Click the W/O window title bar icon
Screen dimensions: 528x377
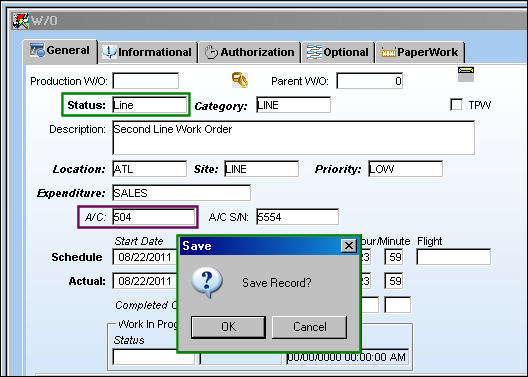pos(20,21)
